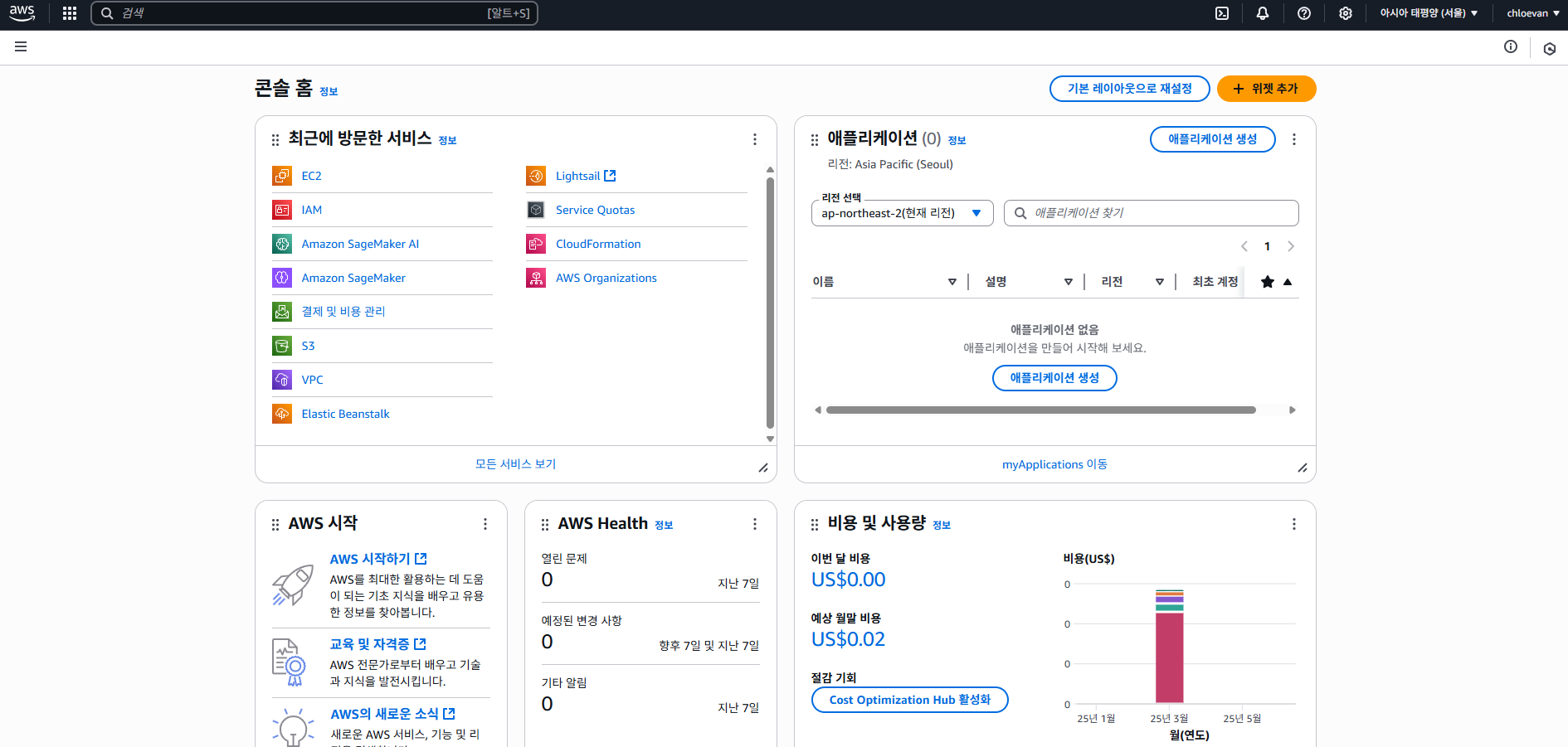The width and height of the screenshot is (1568, 747).
Task: Click the CloudFormation icon
Action: pyautogui.click(x=536, y=244)
